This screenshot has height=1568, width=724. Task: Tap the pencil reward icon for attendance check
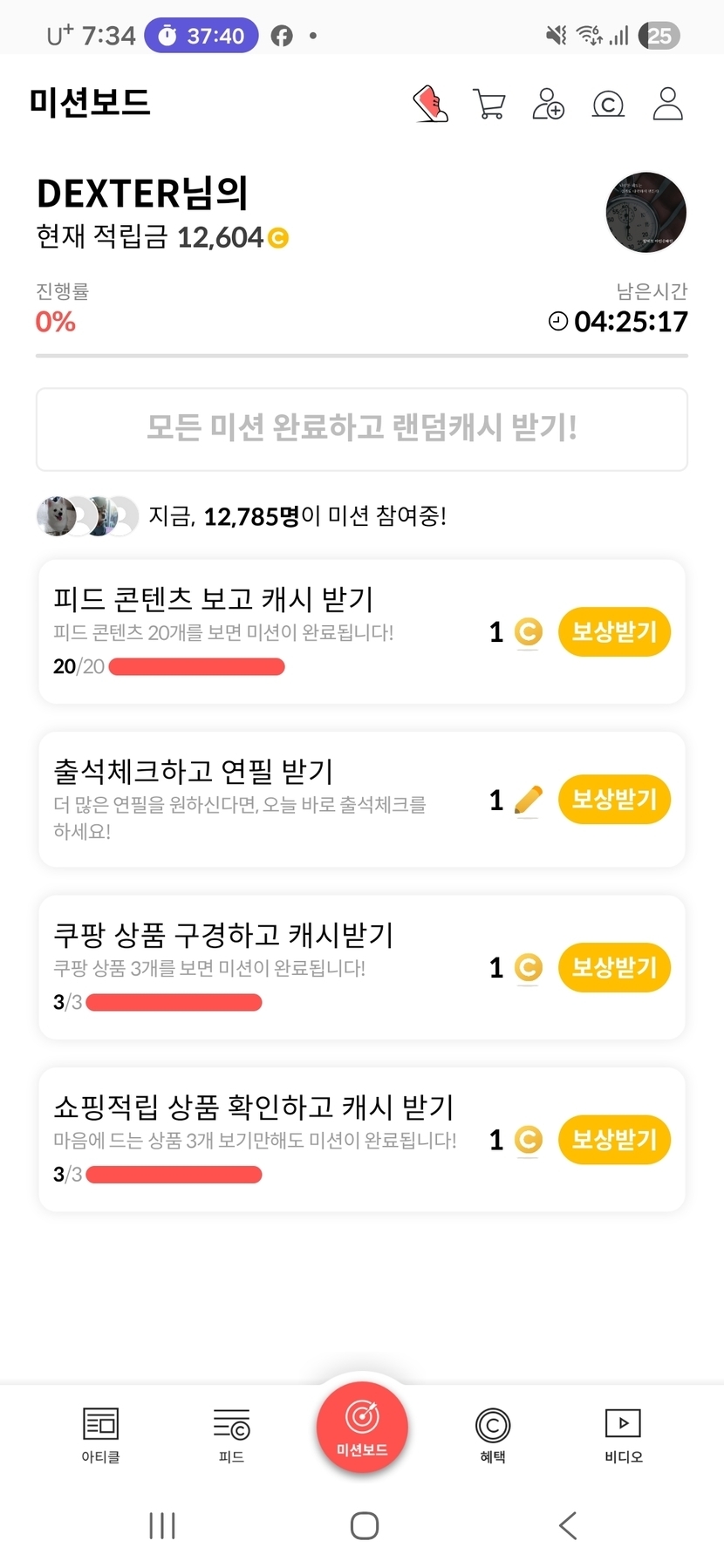(528, 800)
